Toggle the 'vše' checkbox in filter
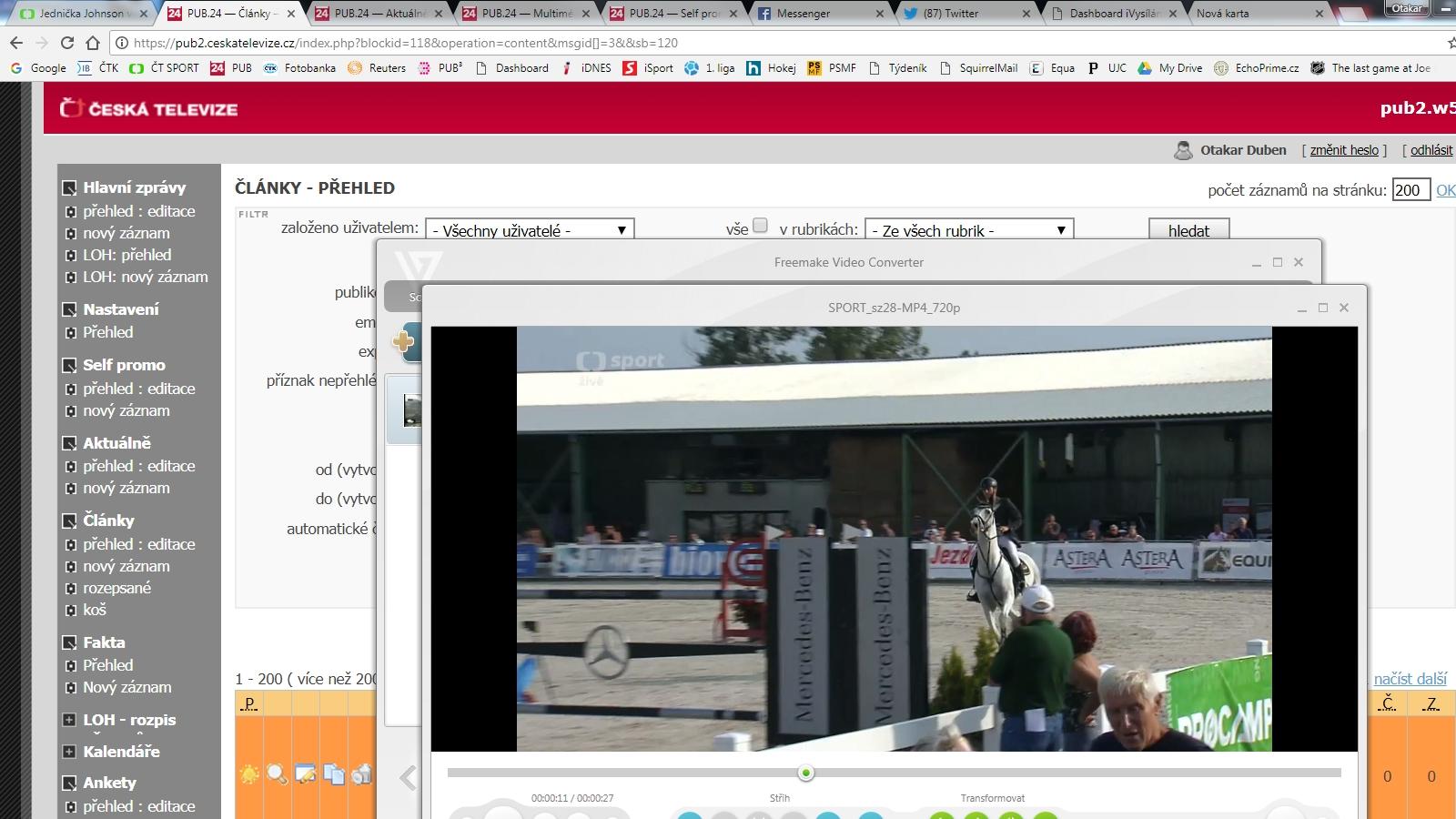The image size is (1456, 819). (x=761, y=226)
